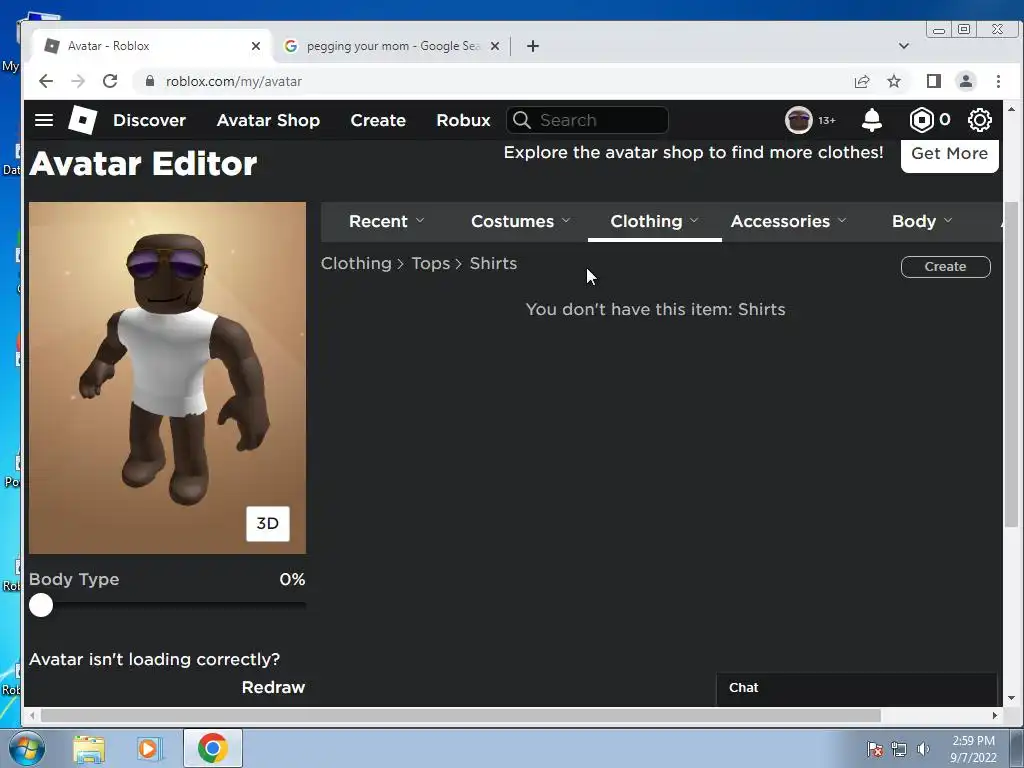
Task: Open the Roblox hamburger navigation menu
Action: click(x=44, y=120)
